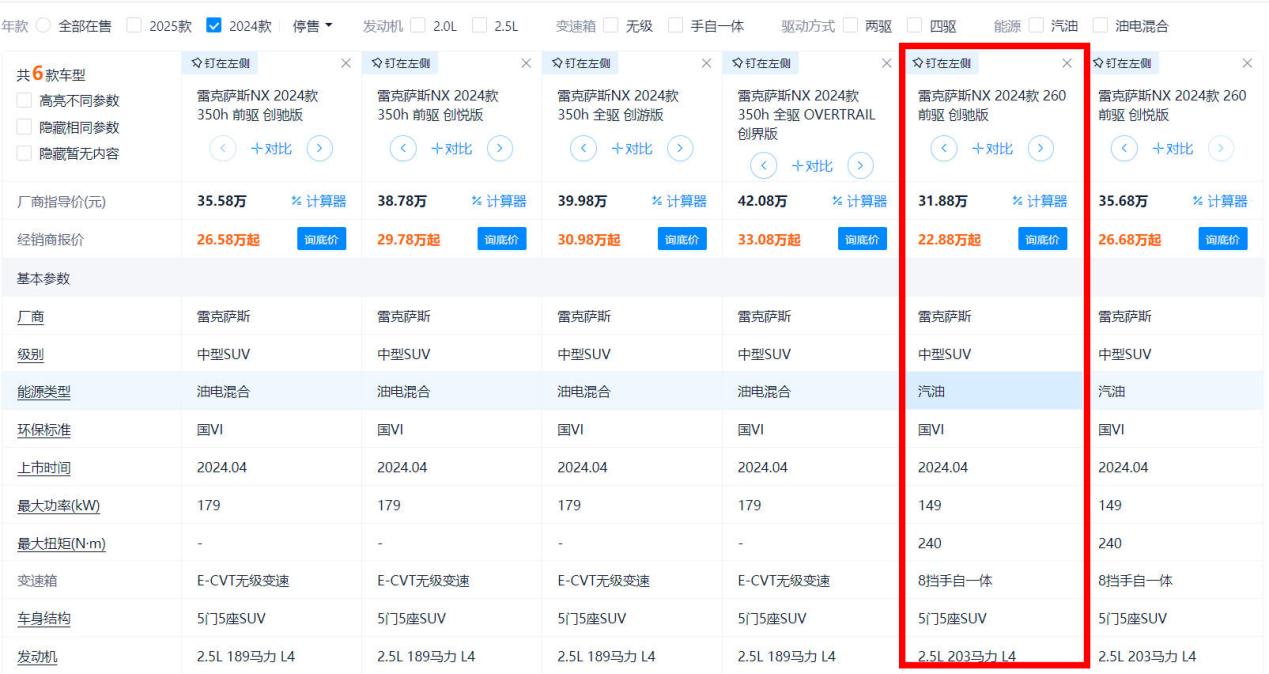Pin 260 前驱 创悦版 to left

[x=1124, y=64]
